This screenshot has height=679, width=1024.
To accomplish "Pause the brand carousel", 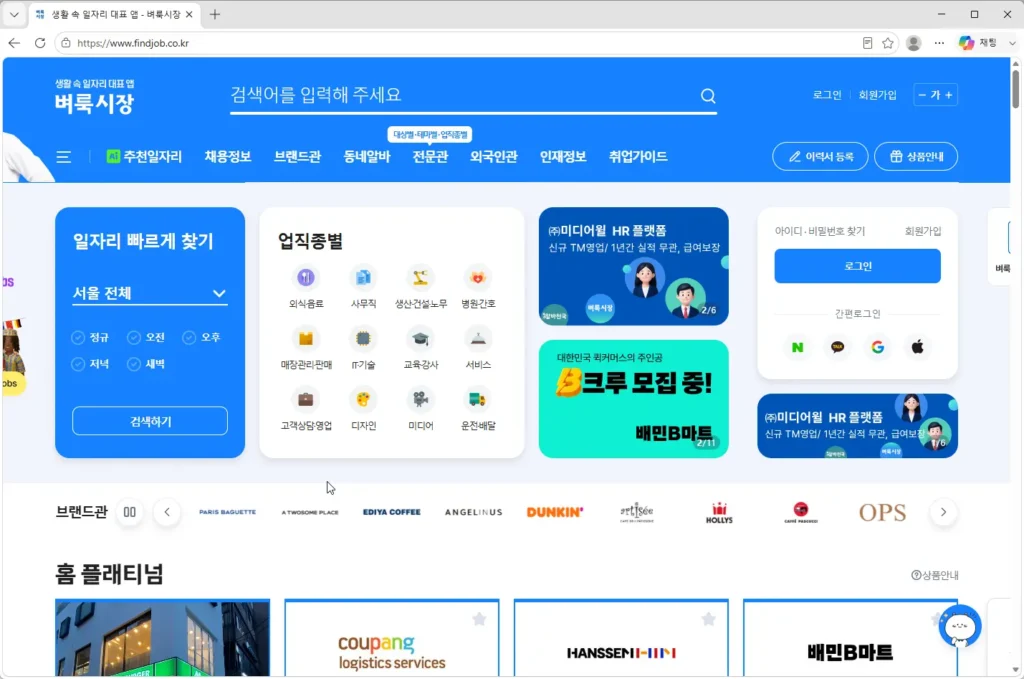I will (129, 512).
